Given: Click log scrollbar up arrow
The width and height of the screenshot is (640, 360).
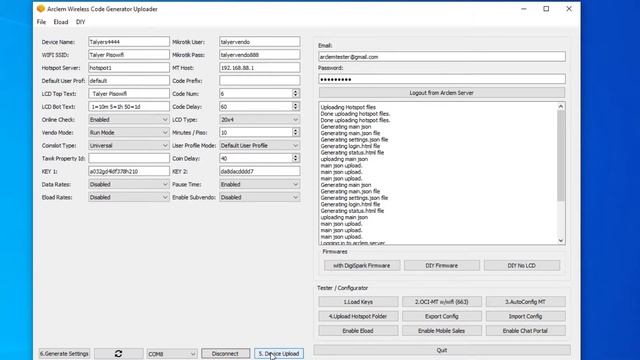Looking at the screenshot, I should pyautogui.click(x=561, y=106).
